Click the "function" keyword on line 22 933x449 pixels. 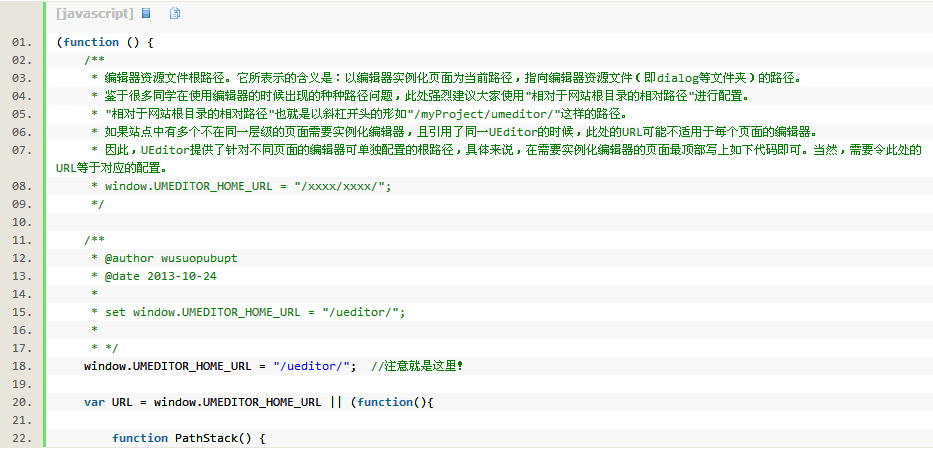click(x=140, y=438)
